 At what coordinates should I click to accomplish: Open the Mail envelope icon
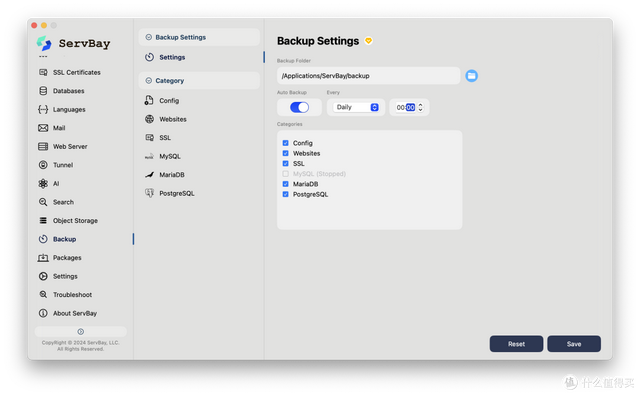(43, 128)
